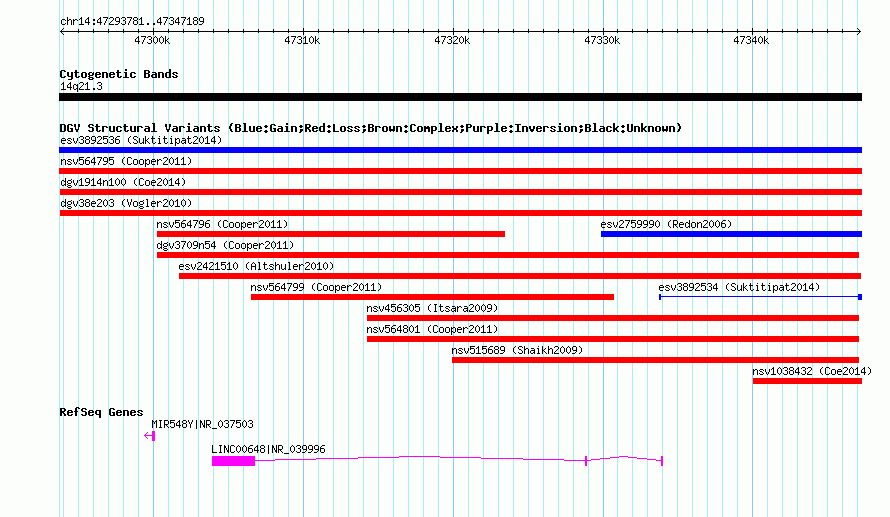This screenshot has width=890, height=517.
Task: Open esv2759990 (Redon2006) variant label
Action: point(666,224)
